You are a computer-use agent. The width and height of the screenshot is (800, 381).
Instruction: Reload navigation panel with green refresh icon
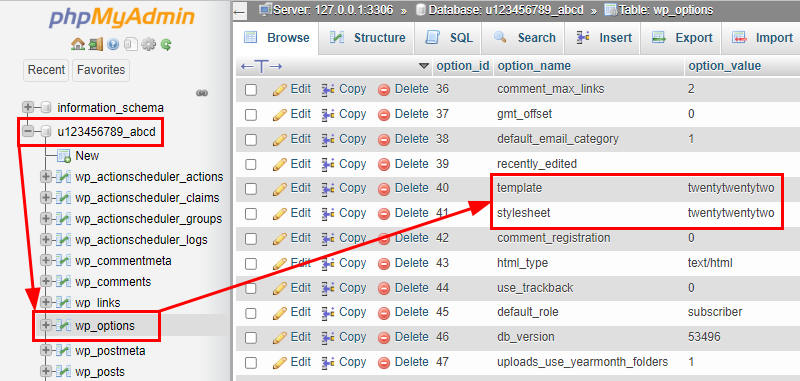coord(166,45)
